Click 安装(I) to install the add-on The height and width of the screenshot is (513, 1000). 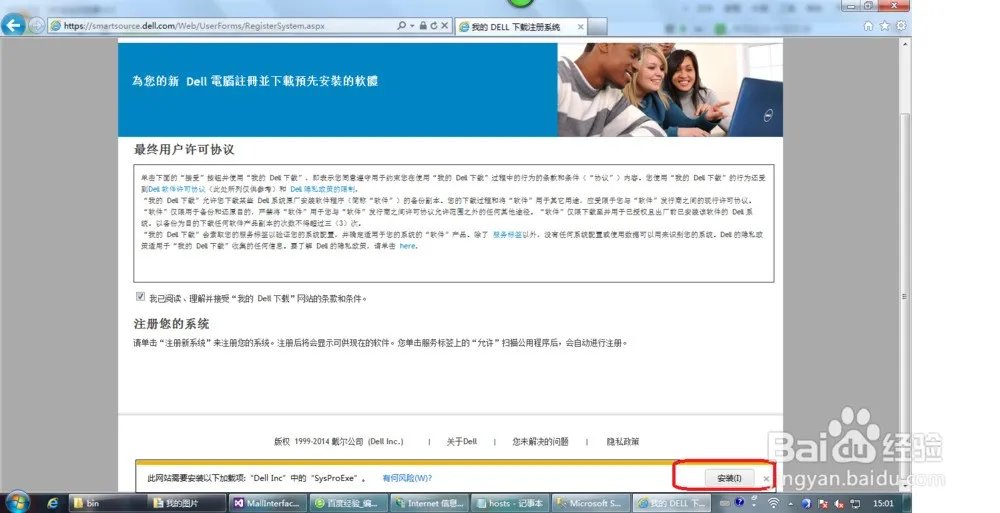pos(730,478)
